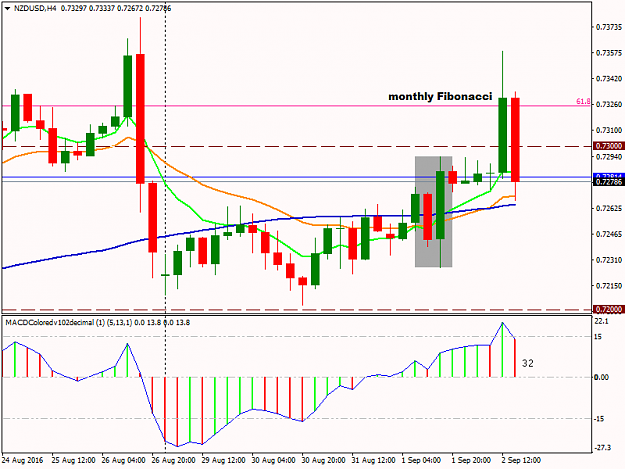
Task: Select the '2 Sep 12:00' time axis label
Action: (521, 460)
